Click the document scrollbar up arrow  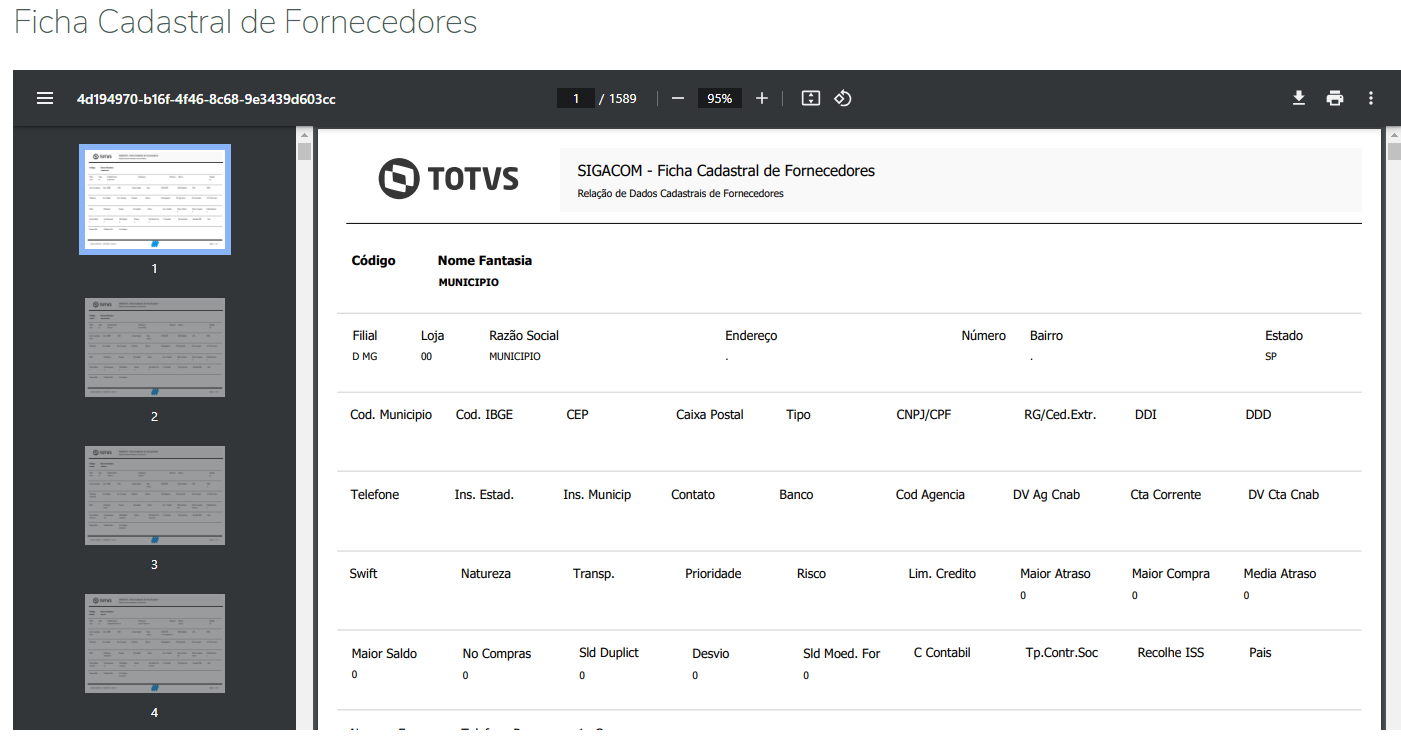click(1393, 135)
